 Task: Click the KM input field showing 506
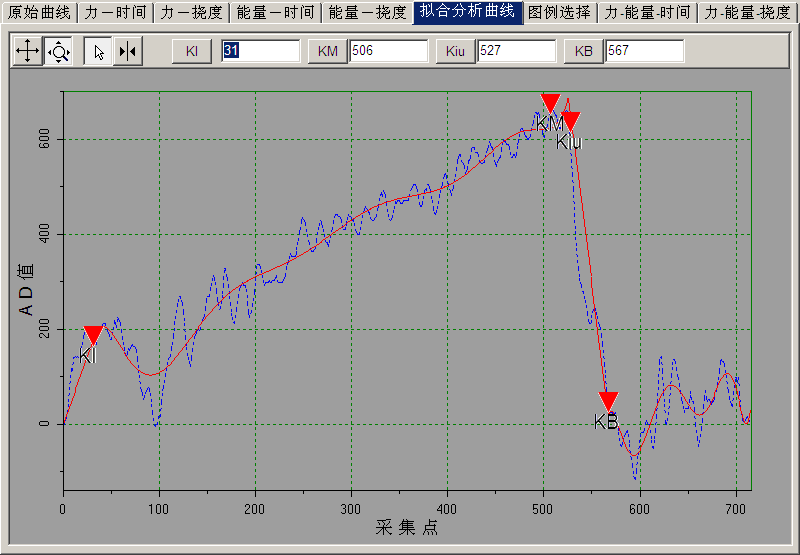tap(388, 51)
